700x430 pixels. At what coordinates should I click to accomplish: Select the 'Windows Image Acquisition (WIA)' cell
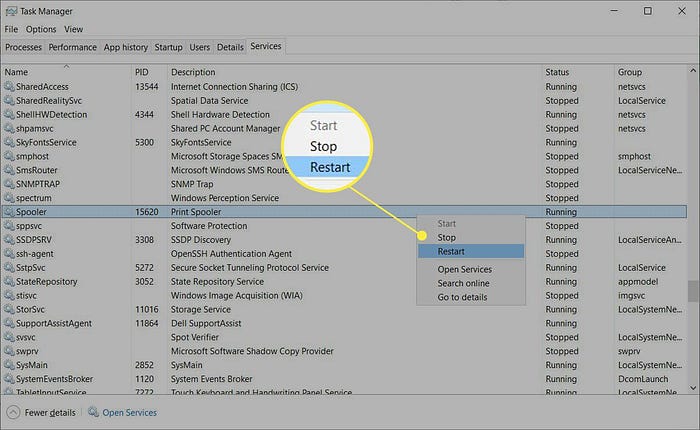point(237,295)
